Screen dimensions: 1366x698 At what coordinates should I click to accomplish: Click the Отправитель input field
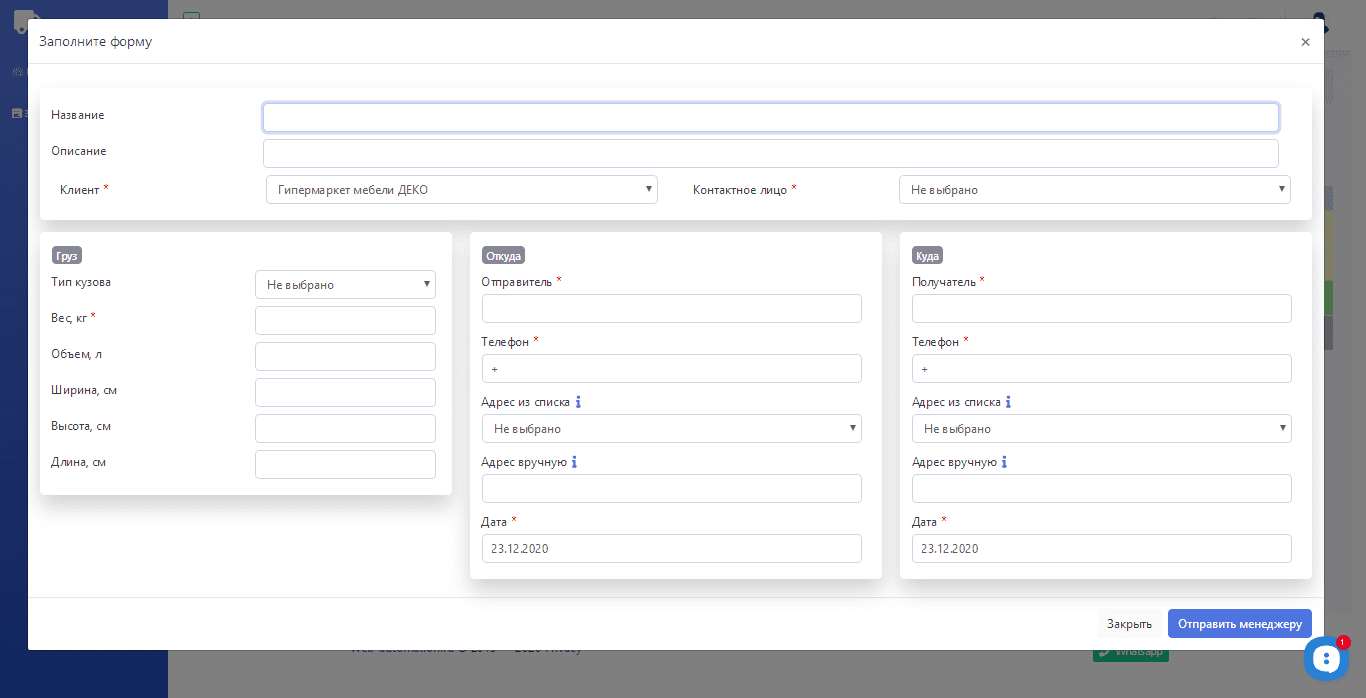pyautogui.click(x=671, y=308)
